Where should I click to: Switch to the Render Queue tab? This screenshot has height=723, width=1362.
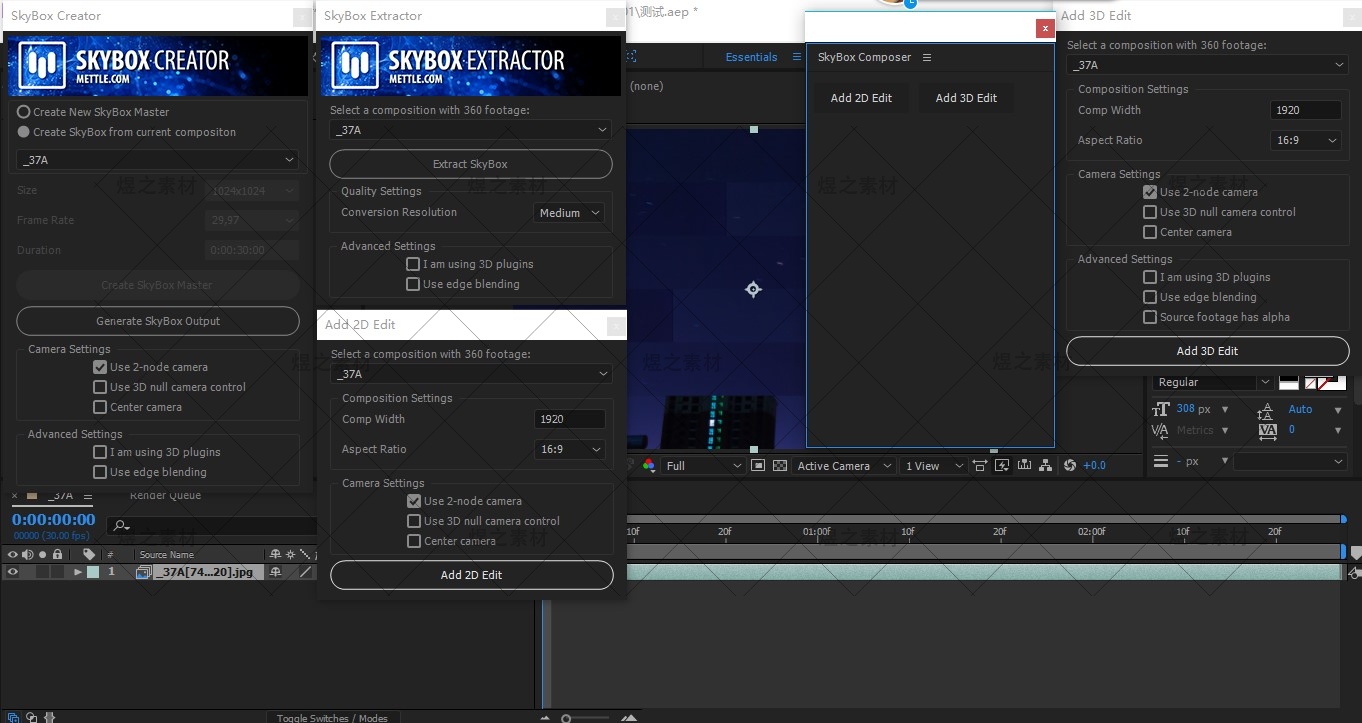click(x=165, y=495)
